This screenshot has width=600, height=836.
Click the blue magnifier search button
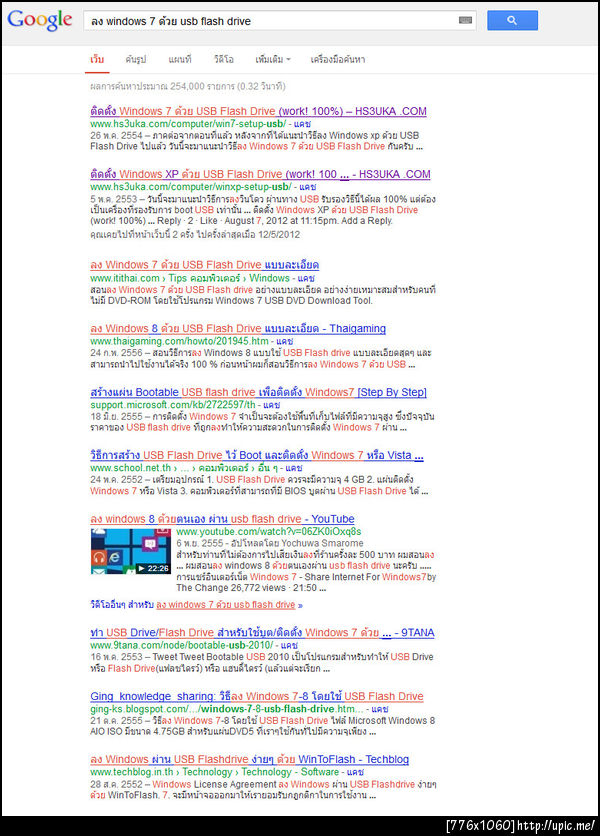[x=512, y=20]
